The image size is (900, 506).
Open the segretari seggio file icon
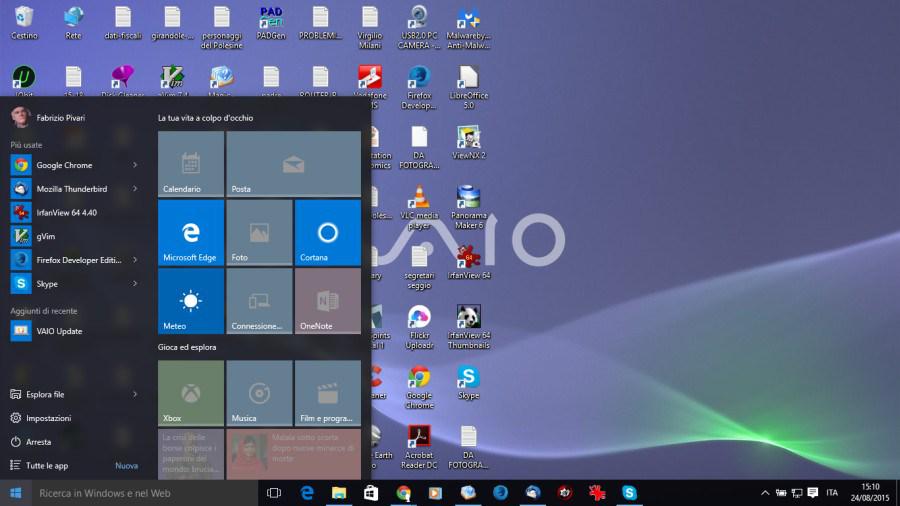click(419, 267)
